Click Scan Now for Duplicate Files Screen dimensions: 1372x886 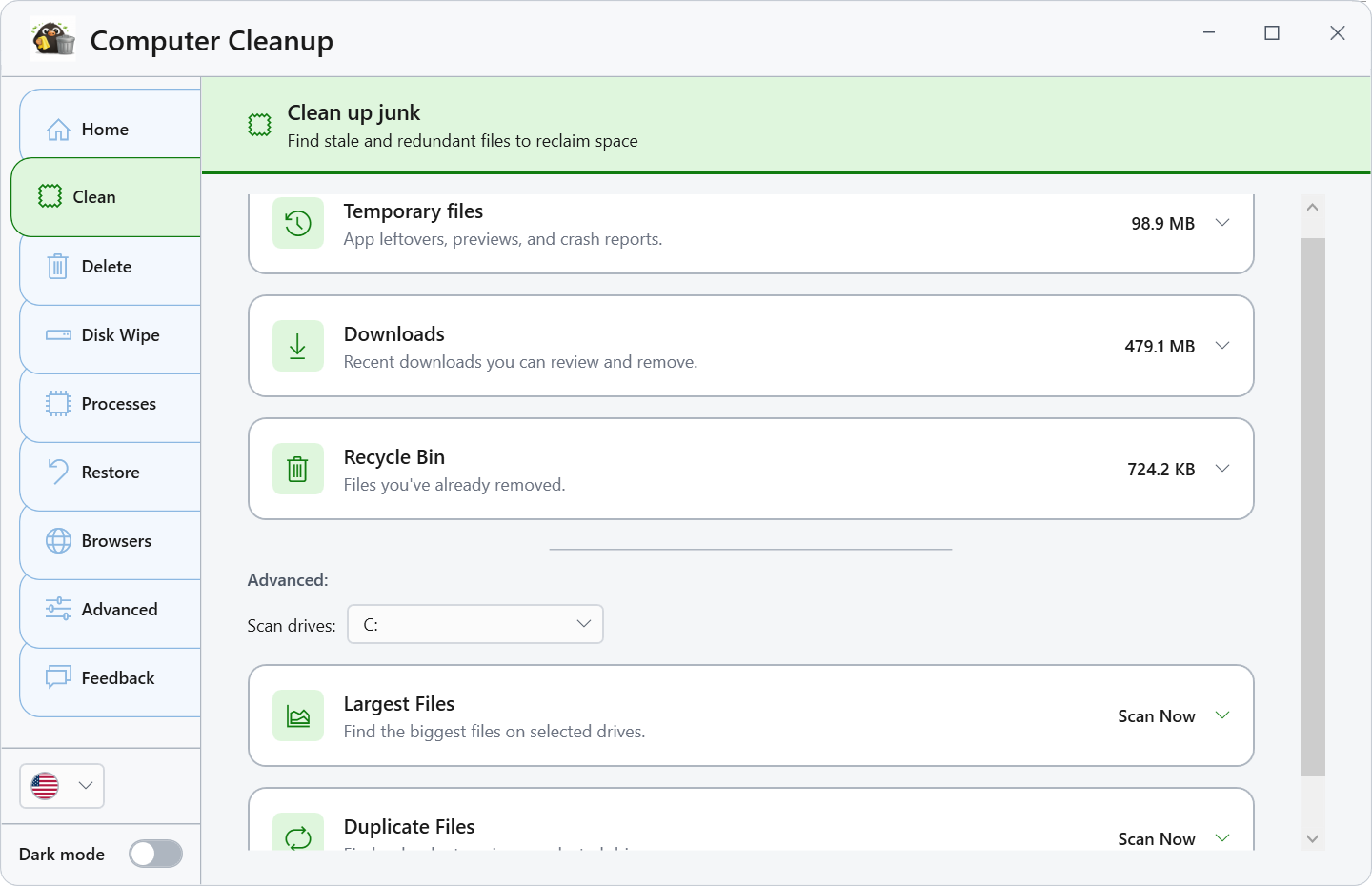(1157, 839)
